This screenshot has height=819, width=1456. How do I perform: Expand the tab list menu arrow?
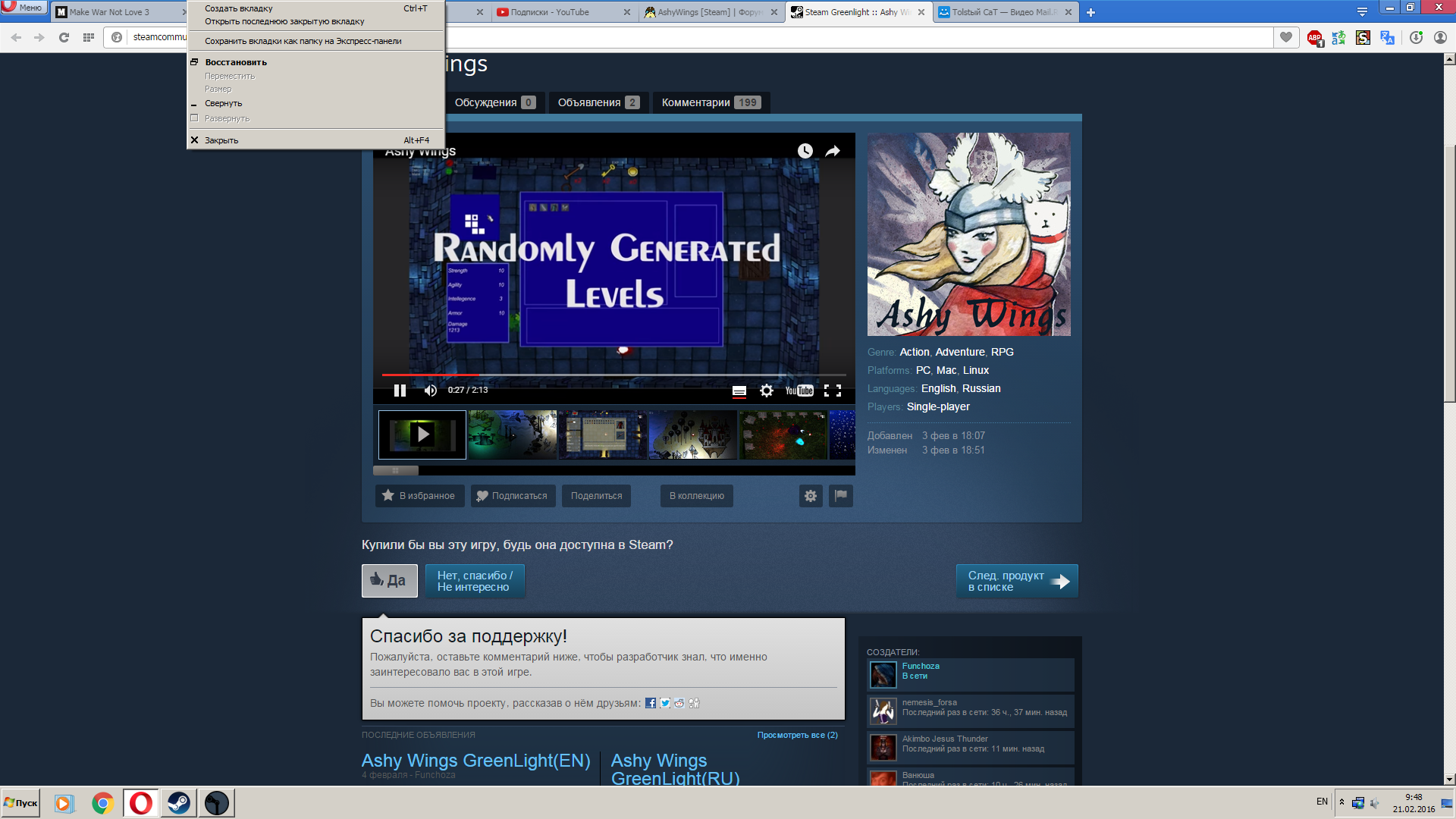(x=1362, y=12)
